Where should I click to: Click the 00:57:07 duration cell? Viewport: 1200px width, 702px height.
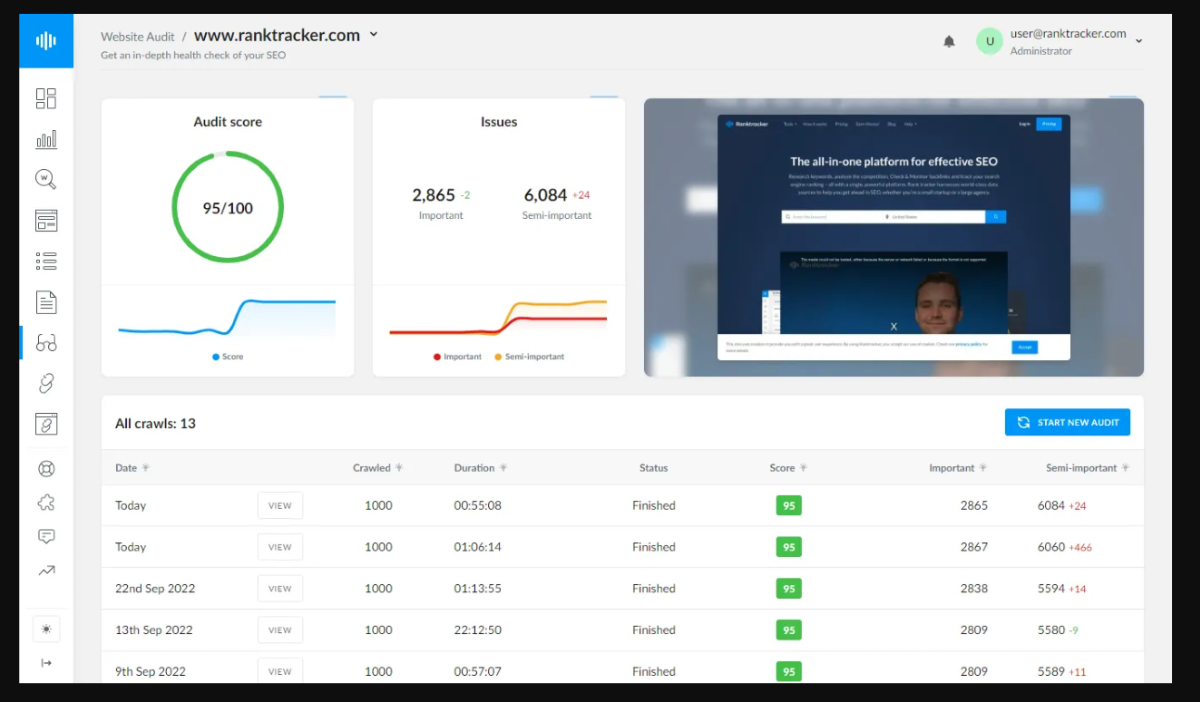pyautogui.click(x=478, y=671)
